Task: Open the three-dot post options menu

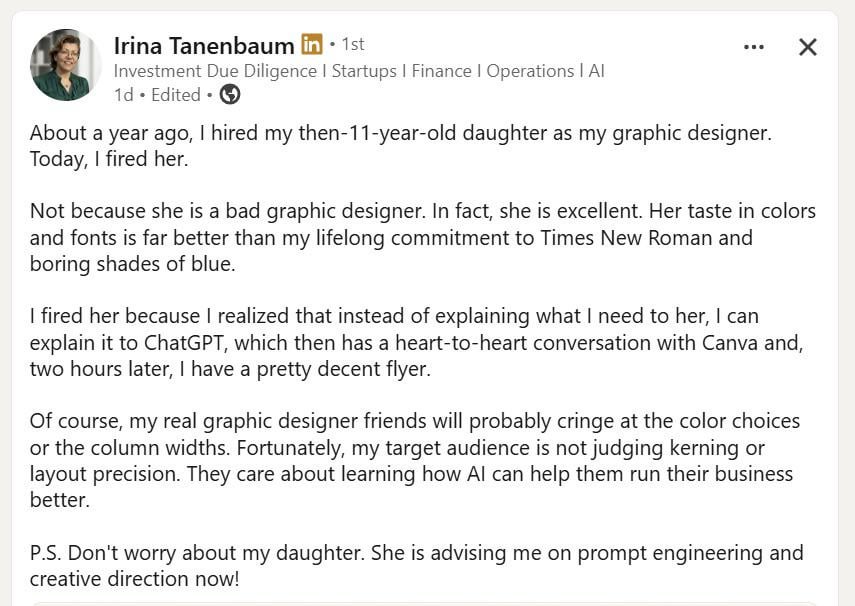Action: pyautogui.click(x=754, y=47)
